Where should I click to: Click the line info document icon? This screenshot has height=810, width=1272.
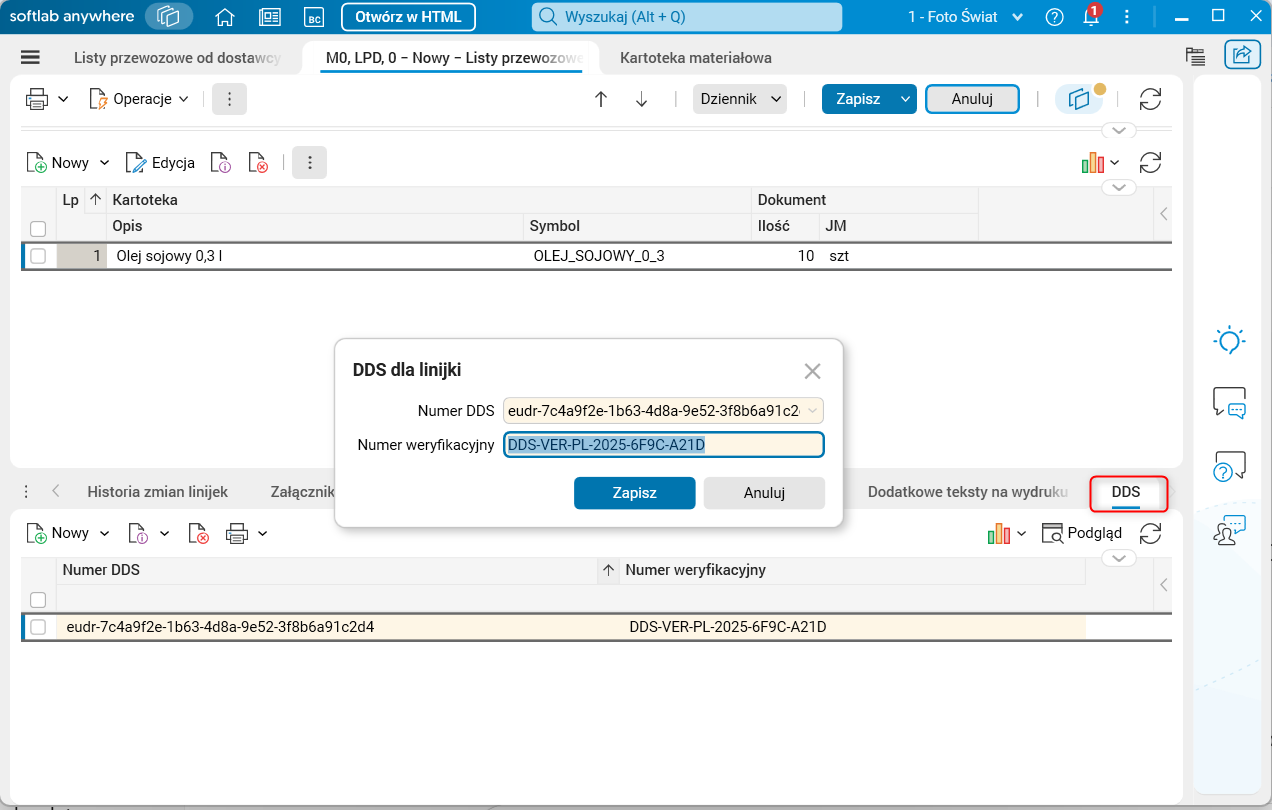[x=221, y=163]
